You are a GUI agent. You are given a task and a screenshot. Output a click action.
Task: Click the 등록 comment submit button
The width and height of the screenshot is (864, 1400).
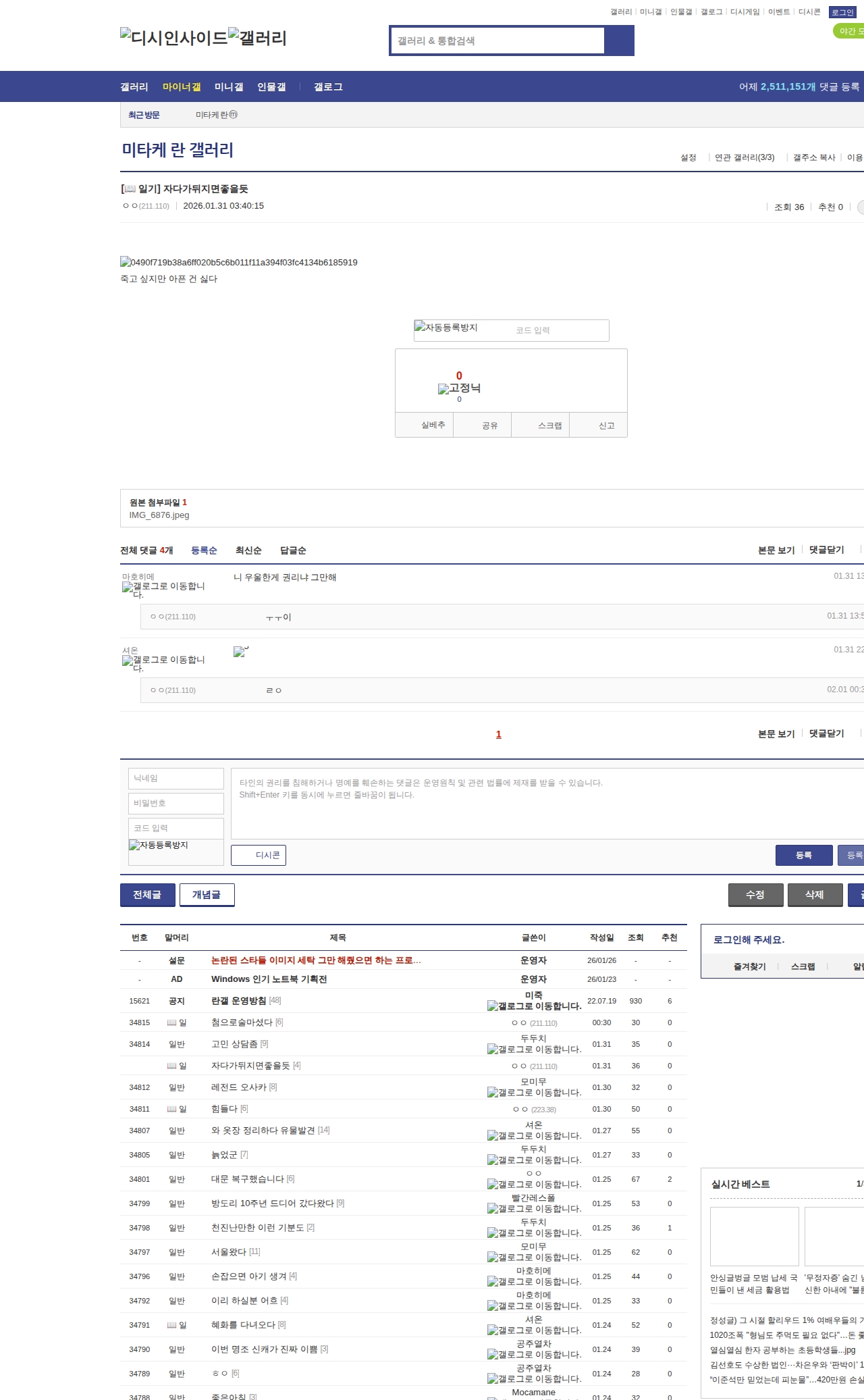pyautogui.click(x=803, y=855)
